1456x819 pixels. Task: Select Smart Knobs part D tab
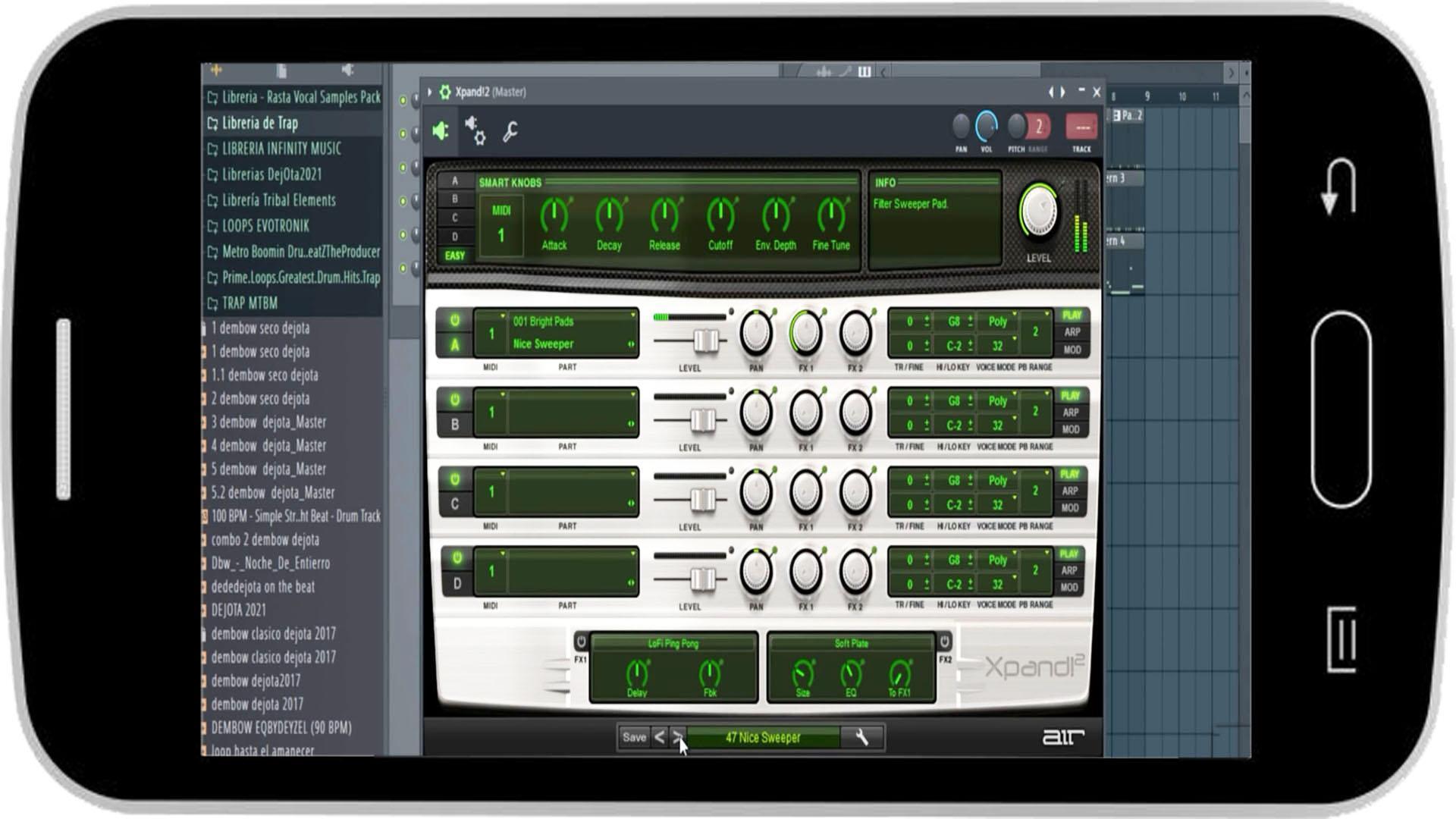pos(455,237)
